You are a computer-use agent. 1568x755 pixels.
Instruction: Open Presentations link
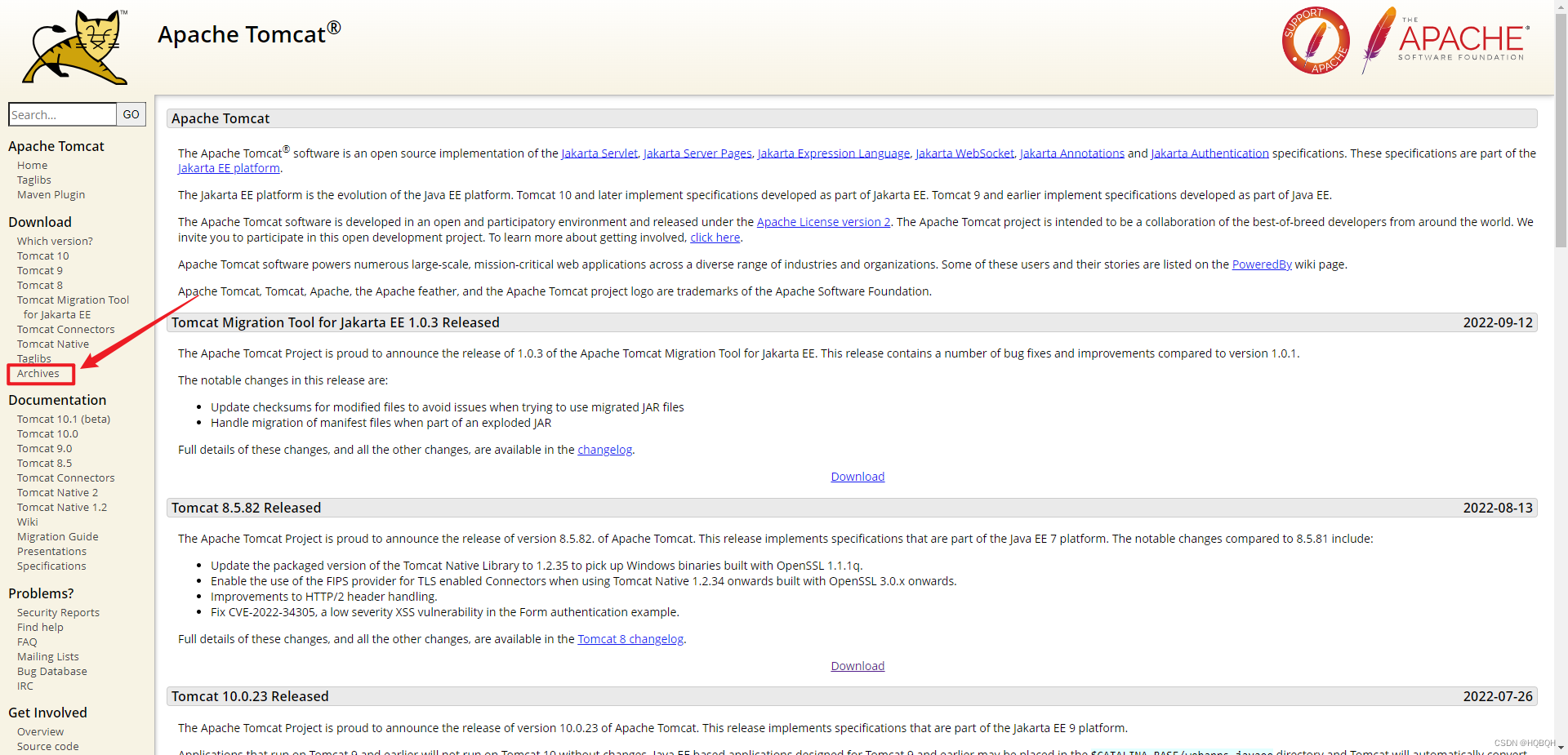click(x=51, y=551)
